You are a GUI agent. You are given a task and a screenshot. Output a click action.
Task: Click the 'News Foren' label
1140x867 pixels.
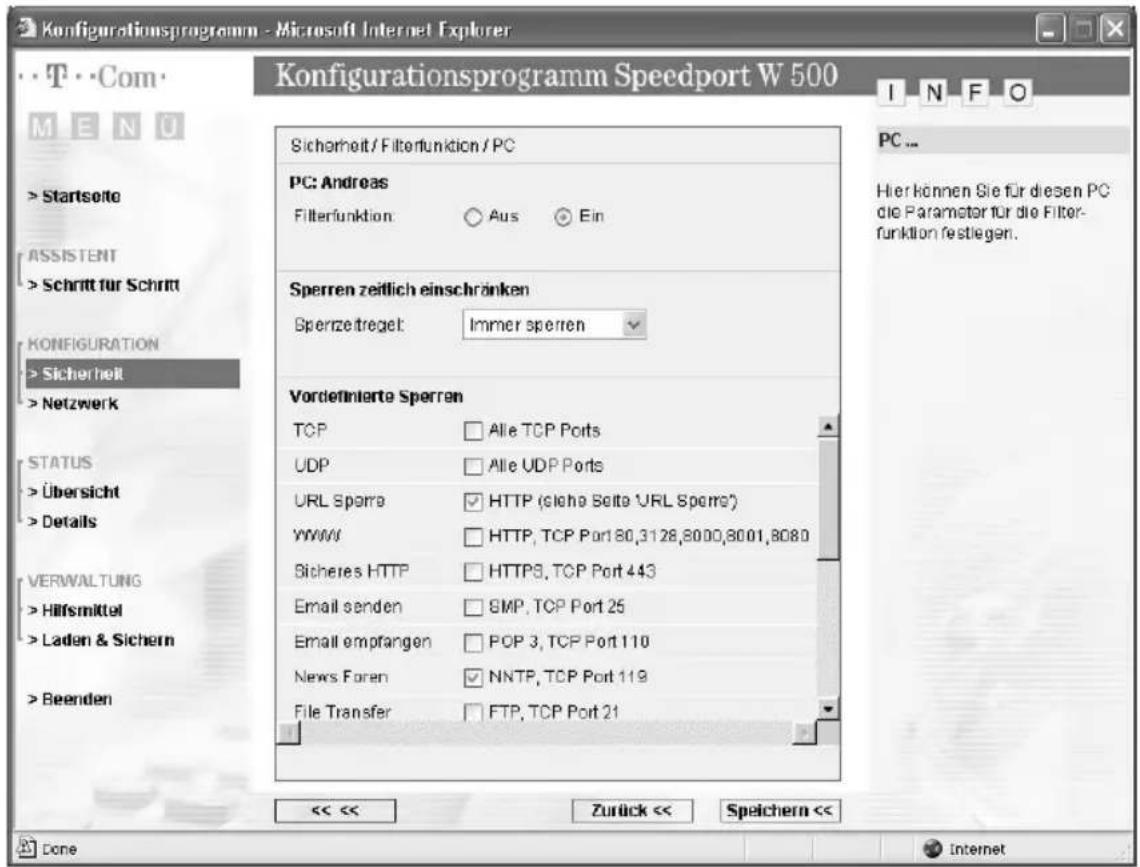341,677
